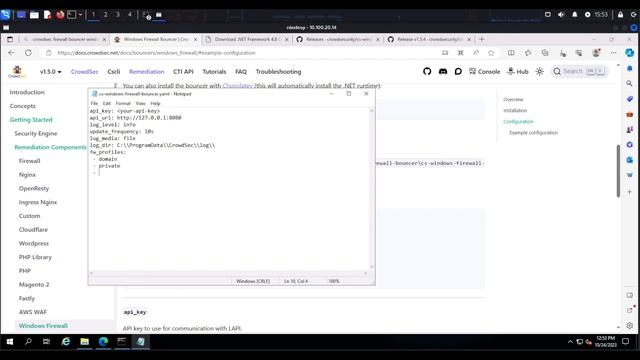Open the Nginx bouncer sidebar entry
Viewport: 640px width, 360px height.
[27, 175]
